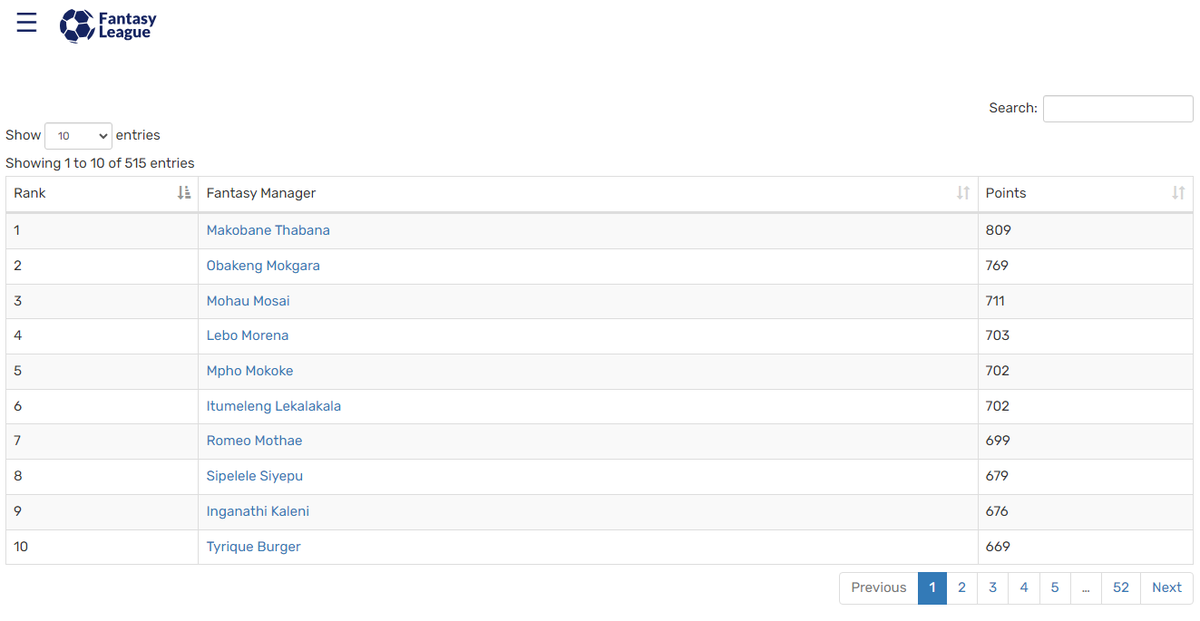Click the 'Showing 1 to 10 of 515 entries' text
The height and width of the screenshot is (621, 1200).
[x=100, y=163]
